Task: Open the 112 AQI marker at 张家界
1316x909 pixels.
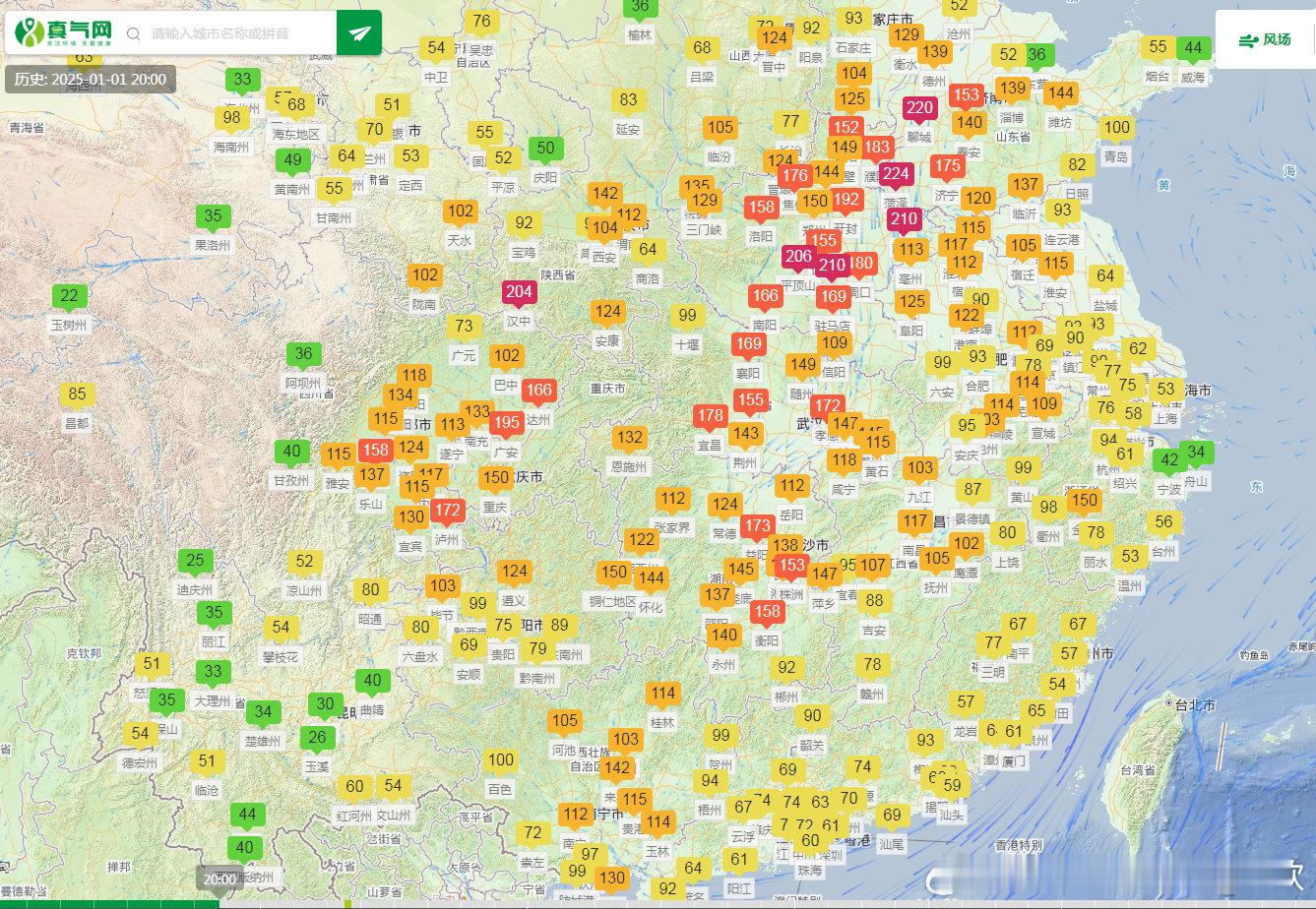Action: pos(673,500)
